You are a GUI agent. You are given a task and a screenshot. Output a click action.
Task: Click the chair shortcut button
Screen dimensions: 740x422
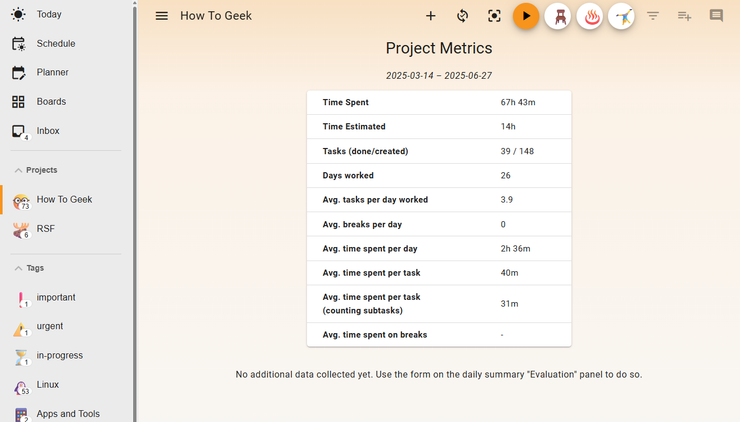(x=558, y=17)
